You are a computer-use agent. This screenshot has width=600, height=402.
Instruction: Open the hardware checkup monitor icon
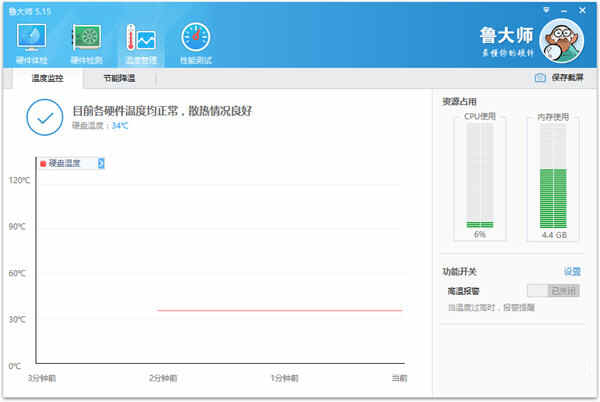pos(32,37)
